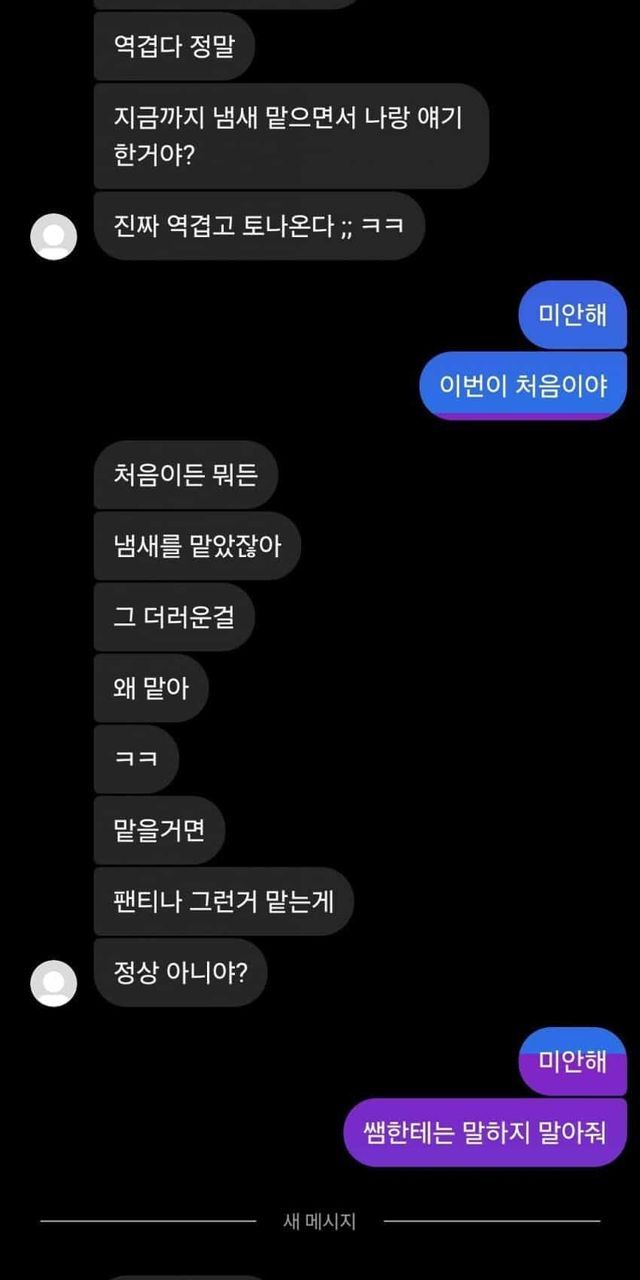Tap the standalone 'ㅋㅋ' bubble
This screenshot has height=1280, width=640.
136,759
